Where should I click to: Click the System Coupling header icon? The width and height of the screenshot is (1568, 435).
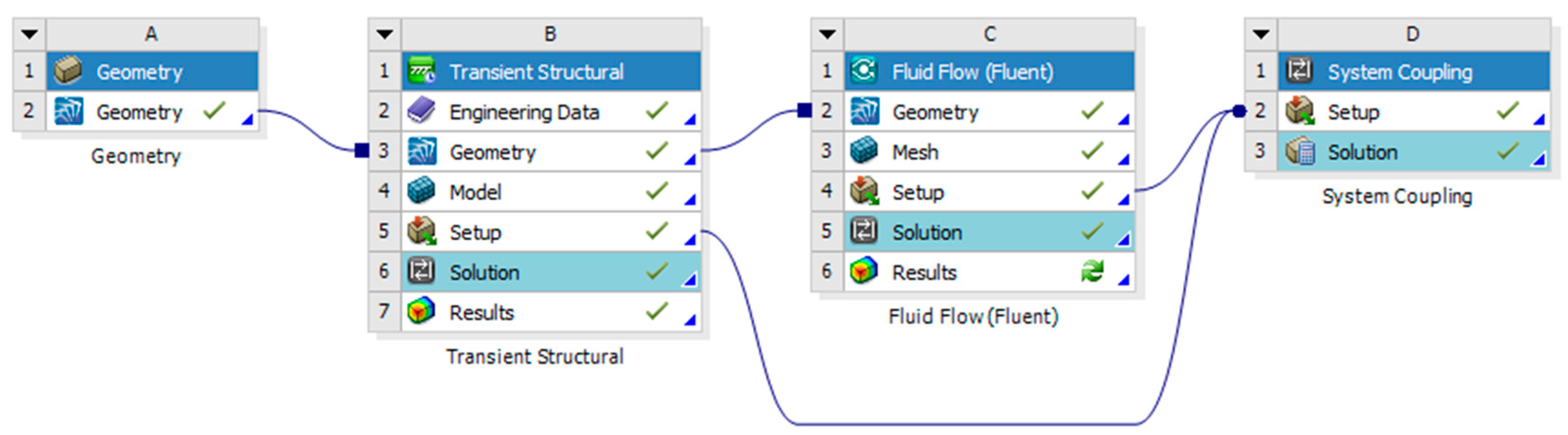(x=1299, y=71)
